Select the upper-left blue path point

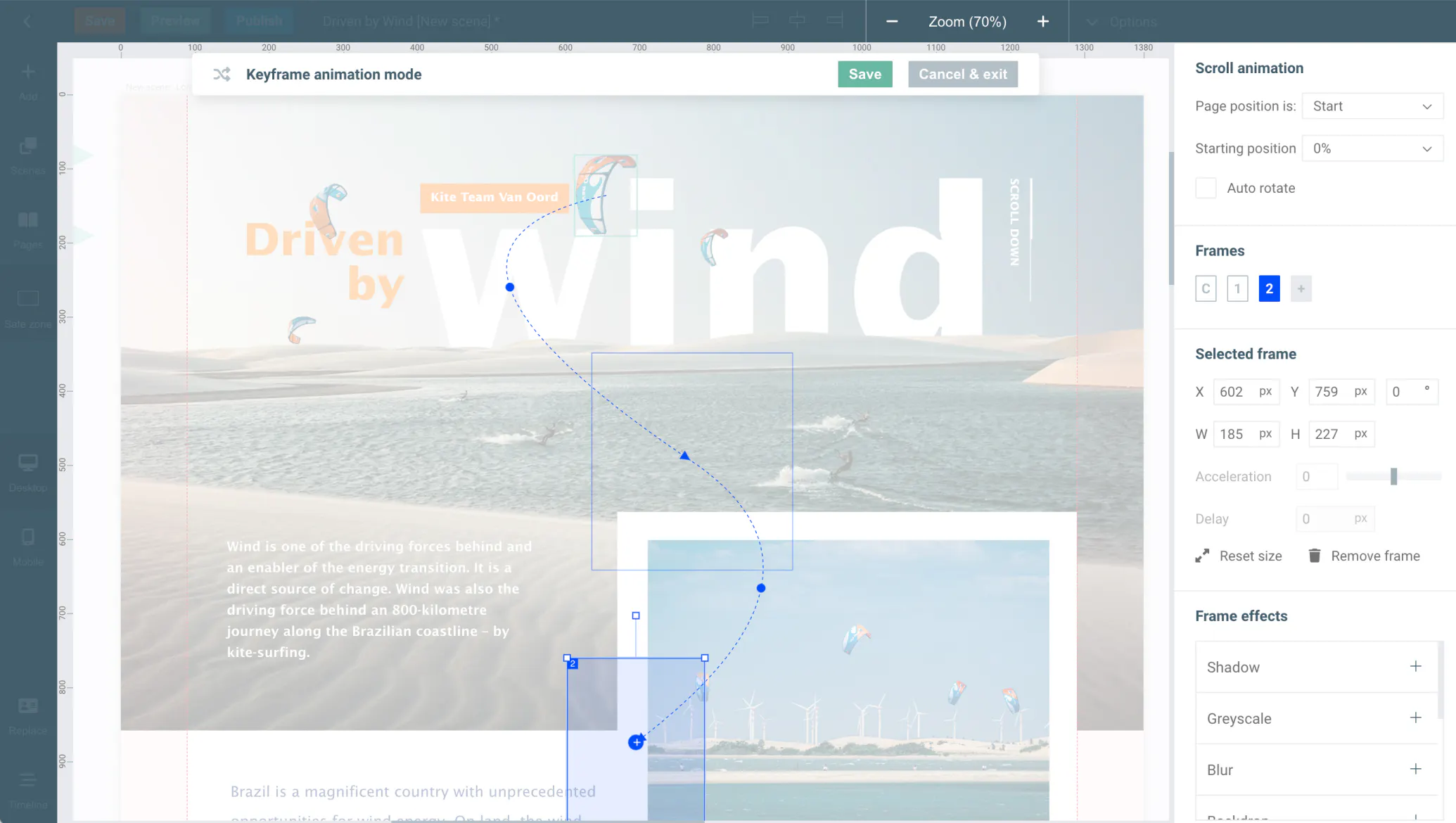[510, 287]
